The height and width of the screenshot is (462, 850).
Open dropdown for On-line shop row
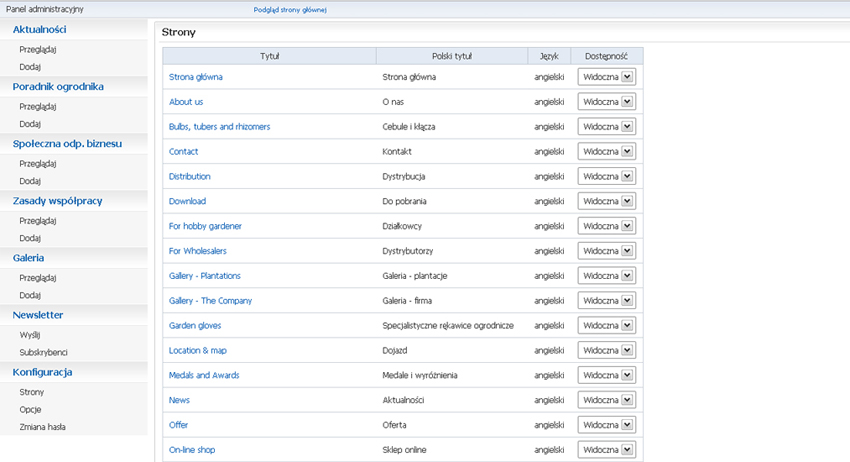tap(607, 450)
